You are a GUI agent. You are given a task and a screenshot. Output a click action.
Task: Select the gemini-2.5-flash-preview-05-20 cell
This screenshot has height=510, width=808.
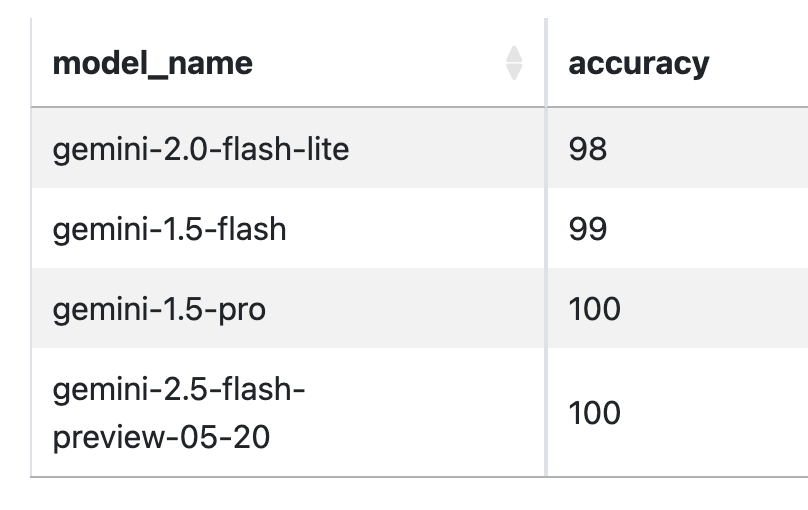pyautogui.click(x=288, y=412)
